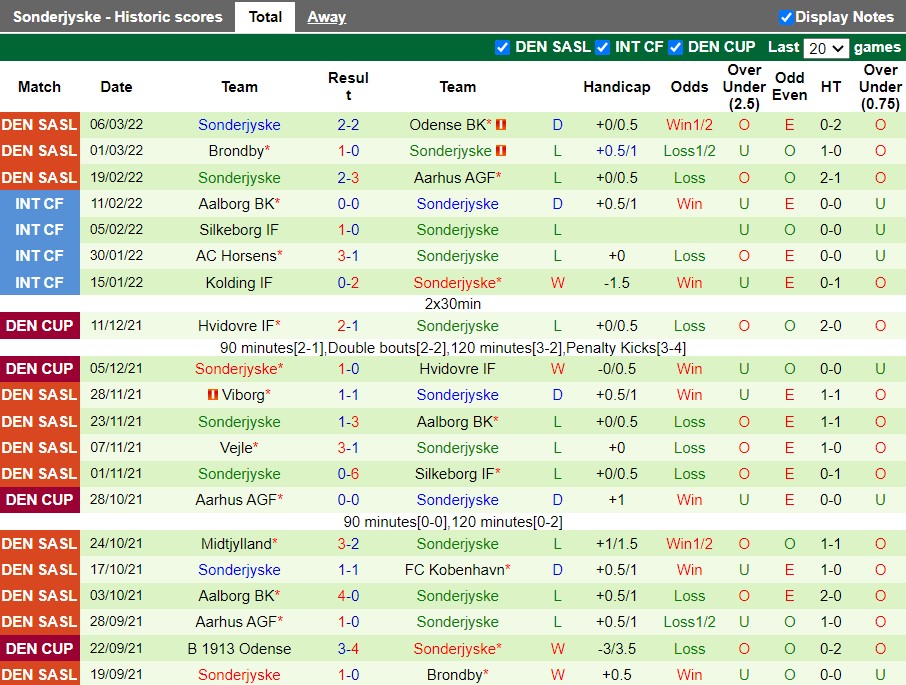906x685 pixels.
Task: Click red card icon next to Sonderjyske on 01/03/22
Action: 502,151
